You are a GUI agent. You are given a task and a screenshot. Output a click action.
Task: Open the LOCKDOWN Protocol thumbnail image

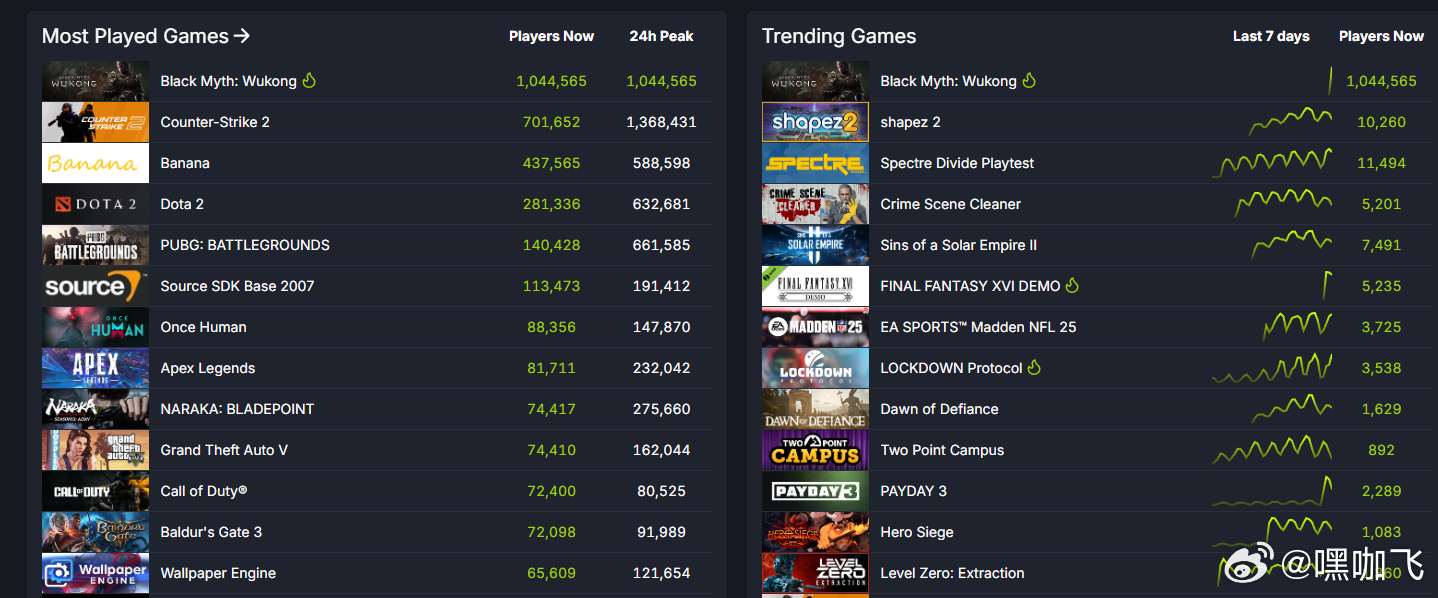click(815, 368)
